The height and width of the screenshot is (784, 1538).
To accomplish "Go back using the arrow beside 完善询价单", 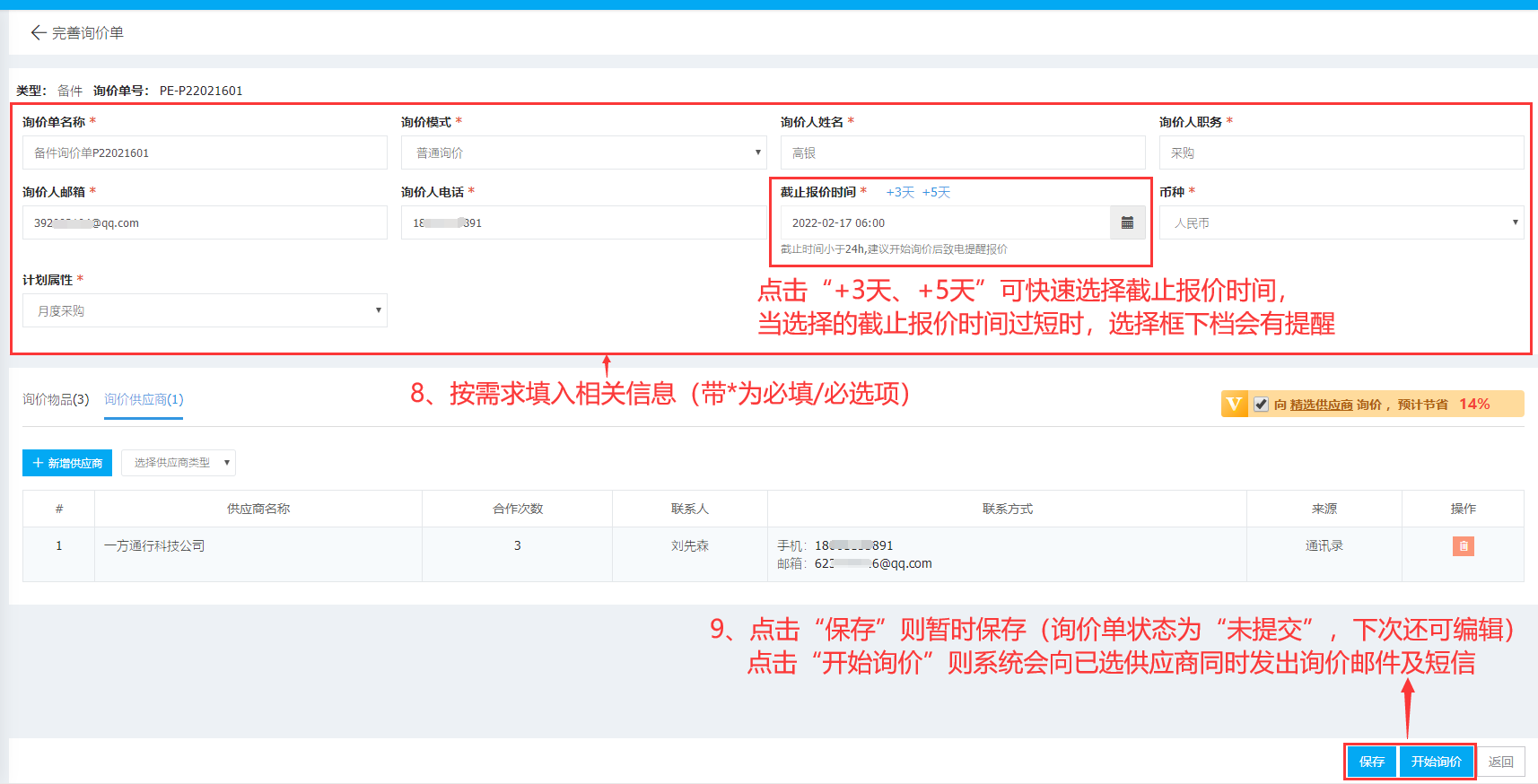I will pos(38,33).
